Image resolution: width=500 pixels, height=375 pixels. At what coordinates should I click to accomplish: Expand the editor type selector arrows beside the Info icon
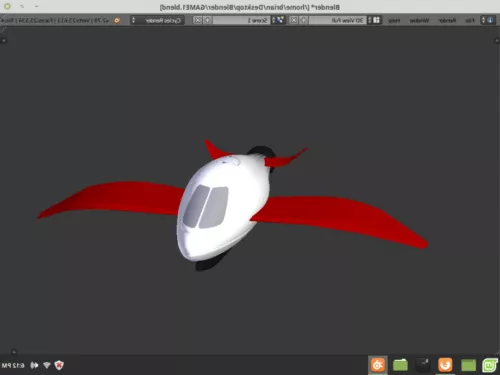(483, 20)
